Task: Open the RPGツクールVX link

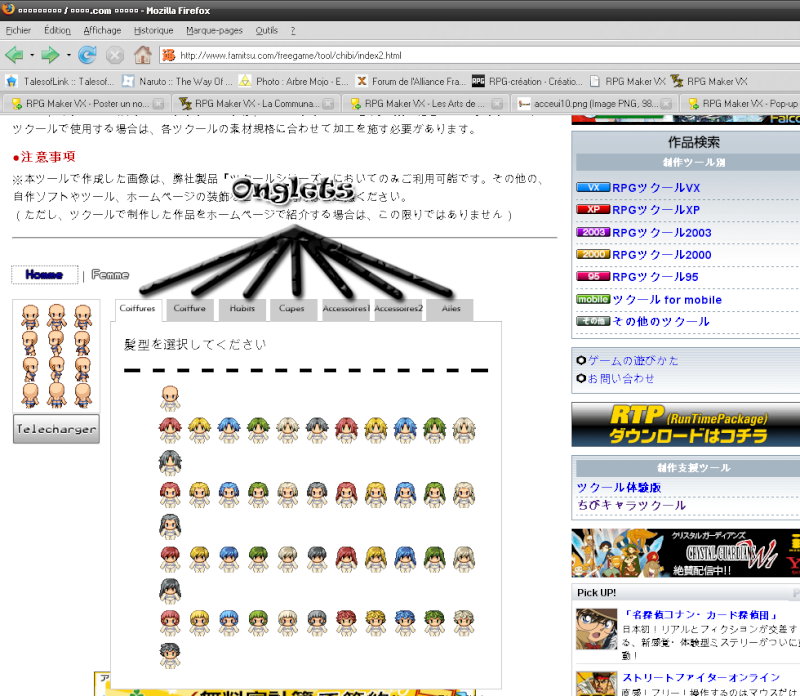Action: [656, 188]
